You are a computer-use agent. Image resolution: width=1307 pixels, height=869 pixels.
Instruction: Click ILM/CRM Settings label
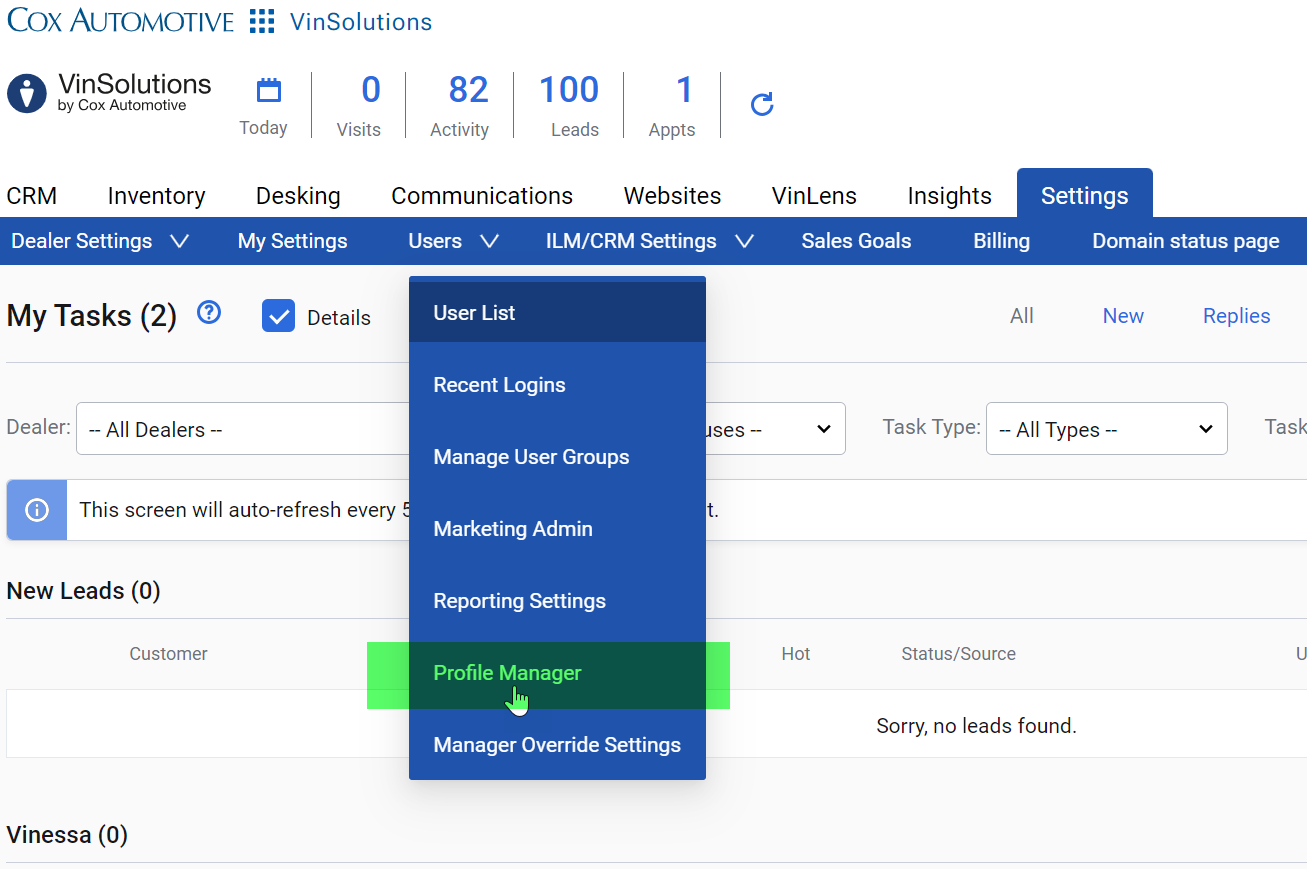pyautogui.click(x=631, y=241)
